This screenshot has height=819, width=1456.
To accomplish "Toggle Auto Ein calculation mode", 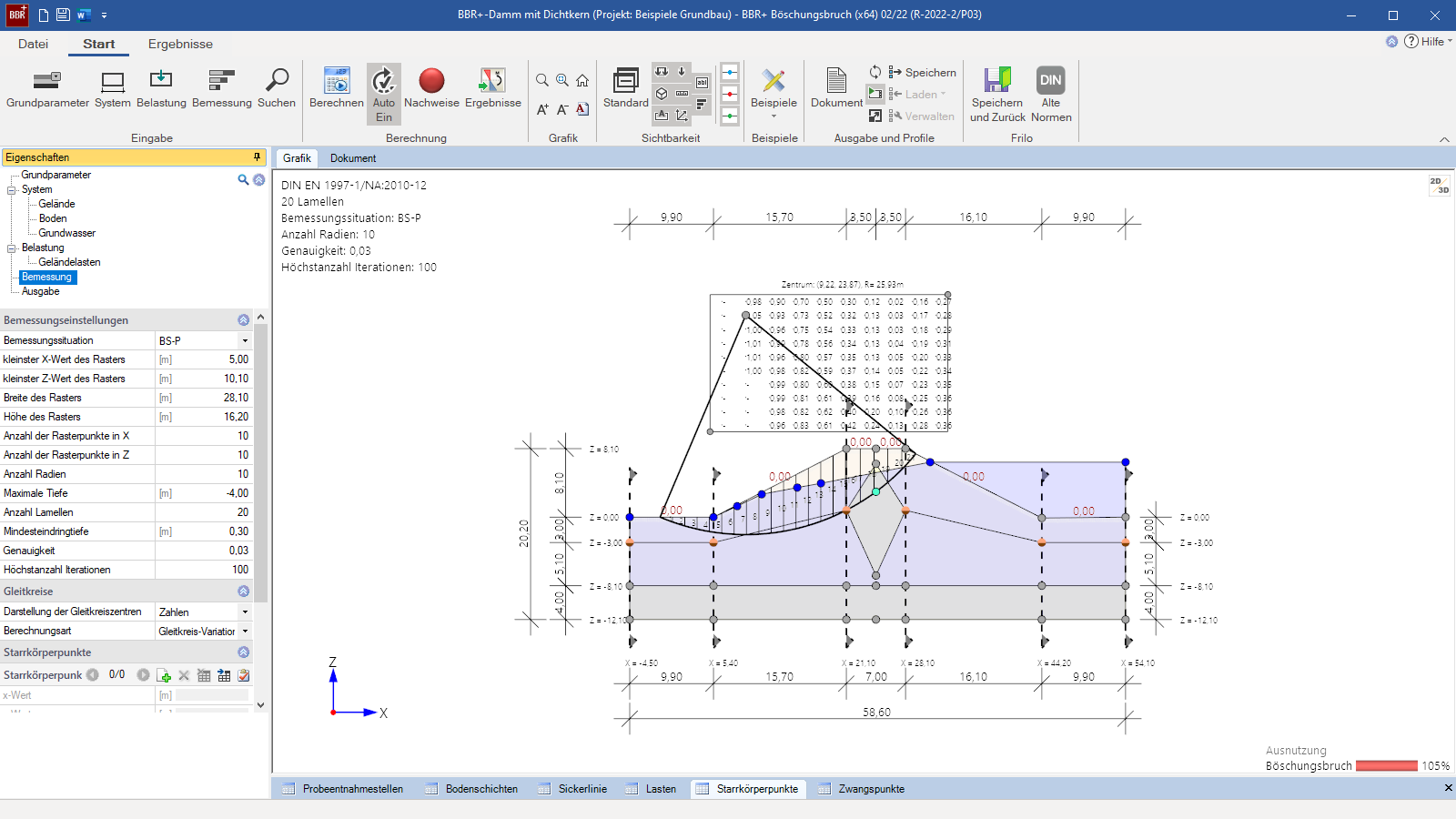I will 384,94.
